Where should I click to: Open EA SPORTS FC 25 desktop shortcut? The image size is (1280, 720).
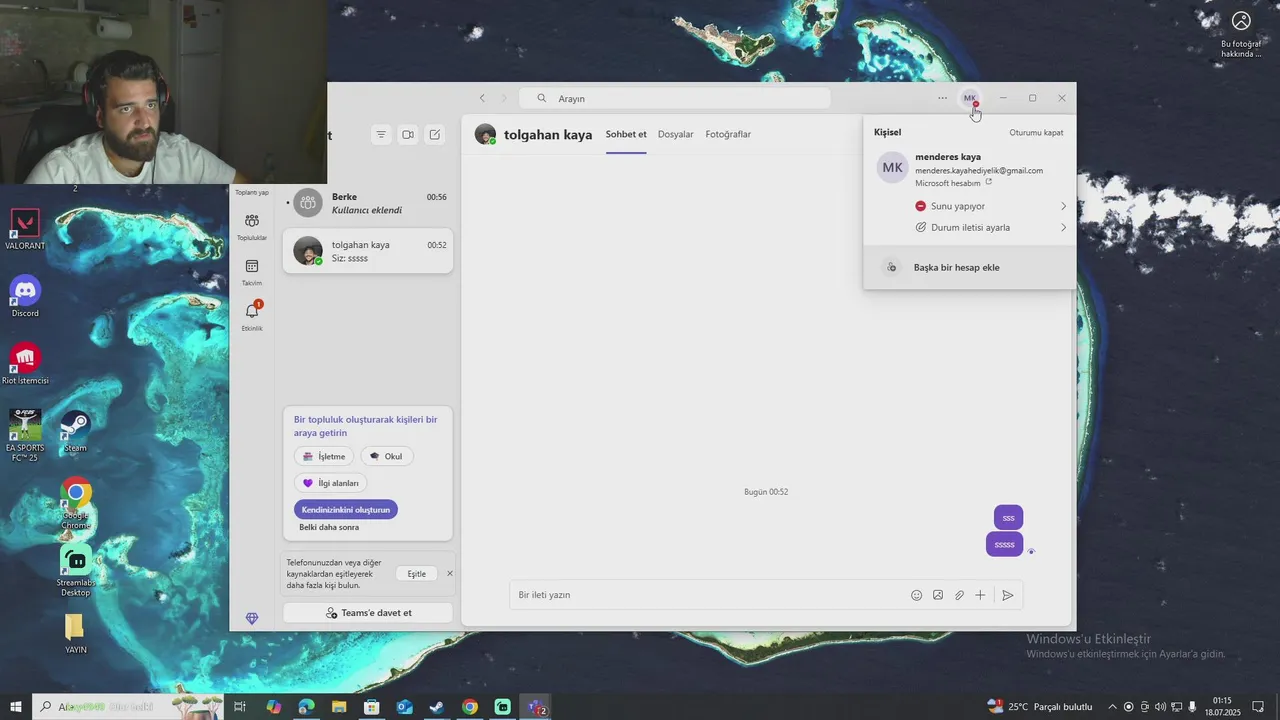click(x=25, y=435)
